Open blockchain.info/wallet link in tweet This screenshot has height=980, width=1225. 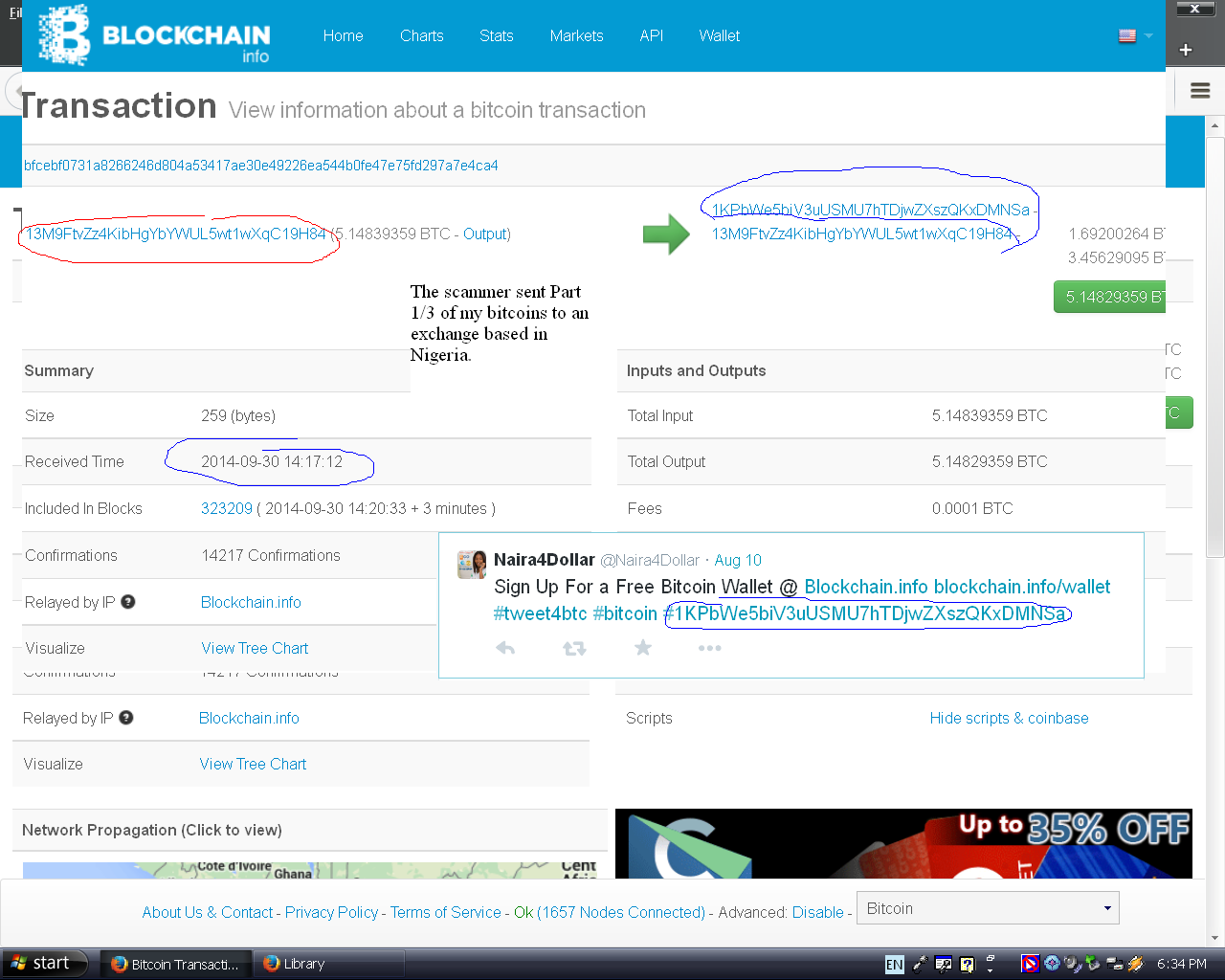click(x=1022, y=587)
